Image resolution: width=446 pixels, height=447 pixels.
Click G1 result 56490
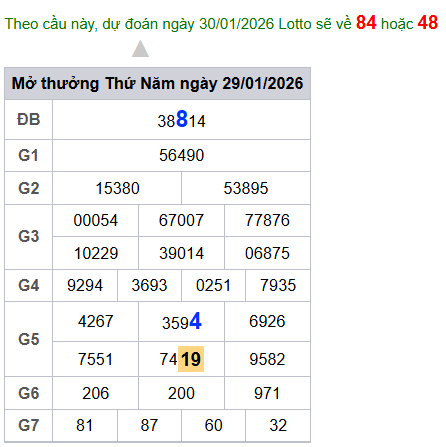(181, 155)
